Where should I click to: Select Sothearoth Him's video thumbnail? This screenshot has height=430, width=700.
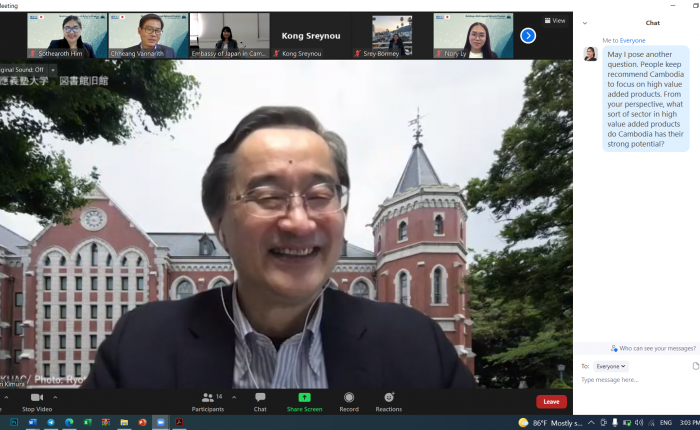tap(67, 35)
